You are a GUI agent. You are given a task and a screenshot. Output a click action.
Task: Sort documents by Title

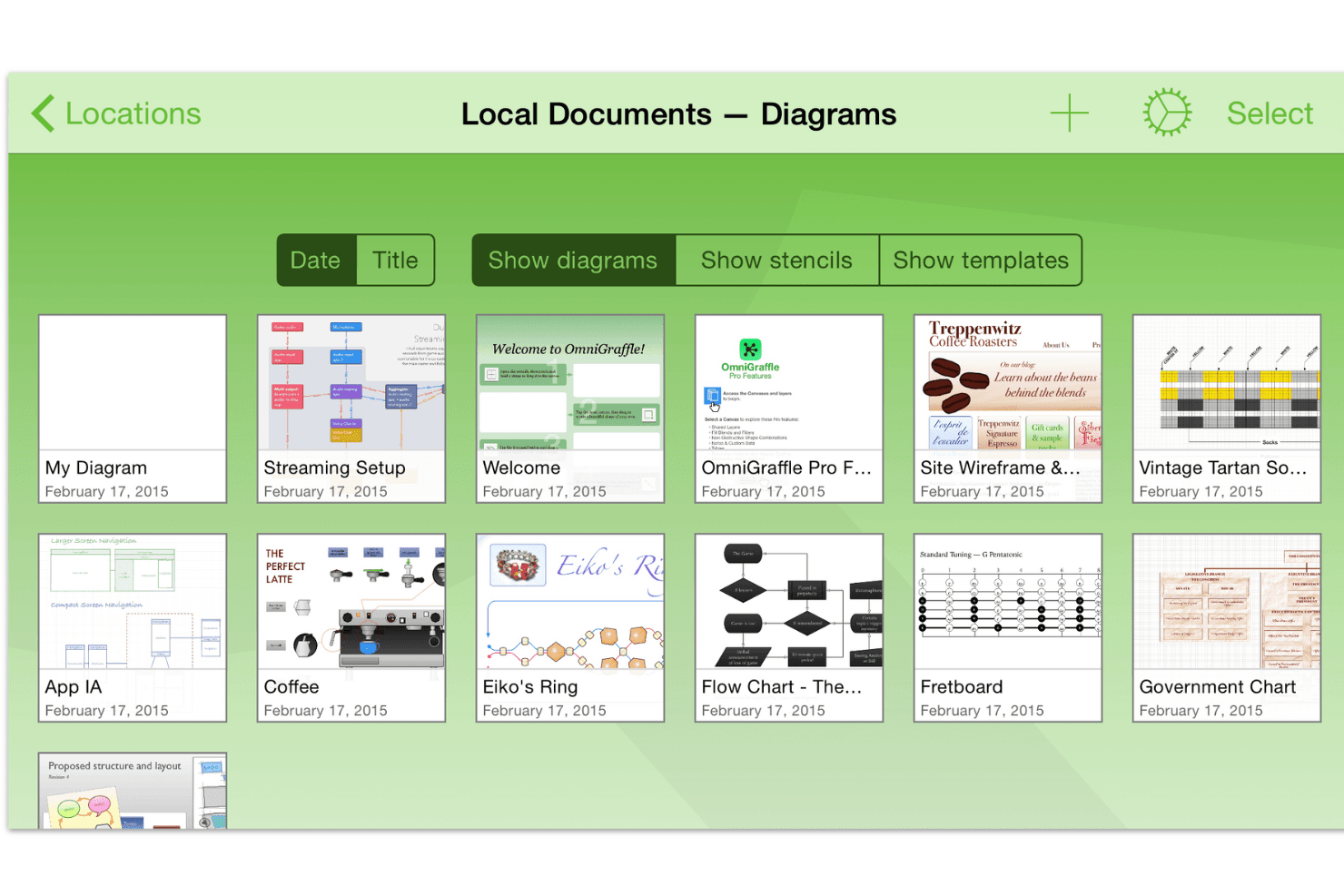pyautogui.click(x=395, y=261)
